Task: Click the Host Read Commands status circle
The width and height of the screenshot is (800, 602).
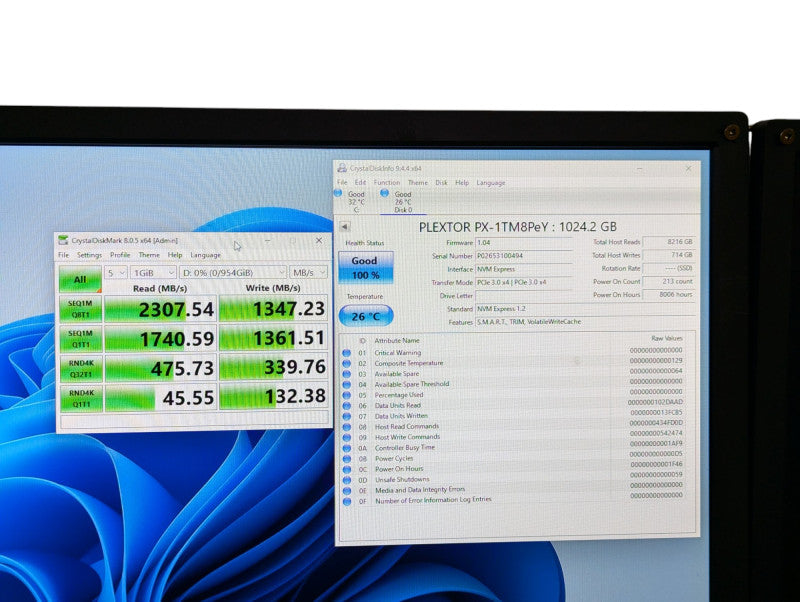Action: (346, 427)
